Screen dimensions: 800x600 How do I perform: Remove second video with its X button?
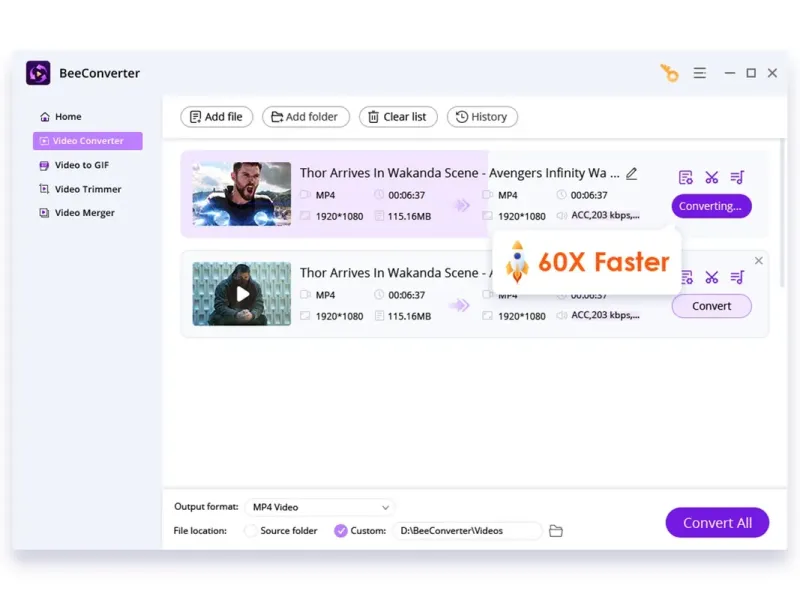(x=759, y=261)
